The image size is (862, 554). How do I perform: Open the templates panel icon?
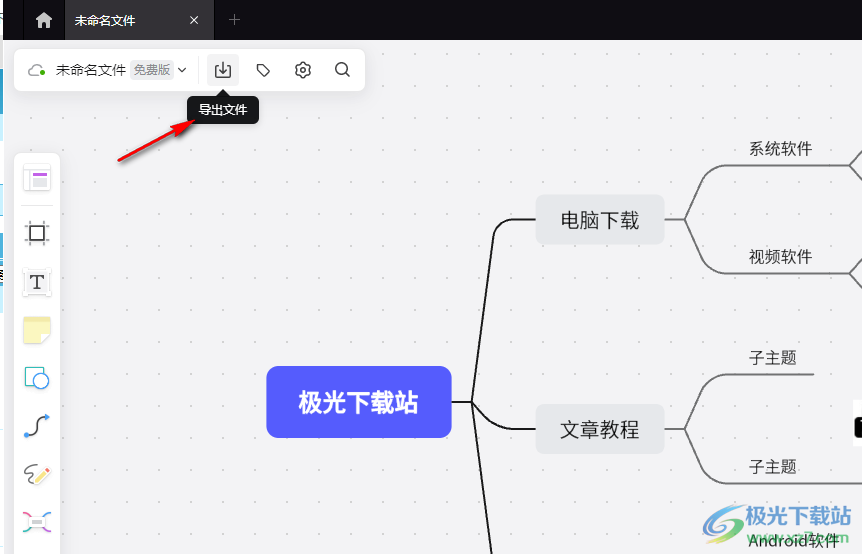click(x=37, y=178)
